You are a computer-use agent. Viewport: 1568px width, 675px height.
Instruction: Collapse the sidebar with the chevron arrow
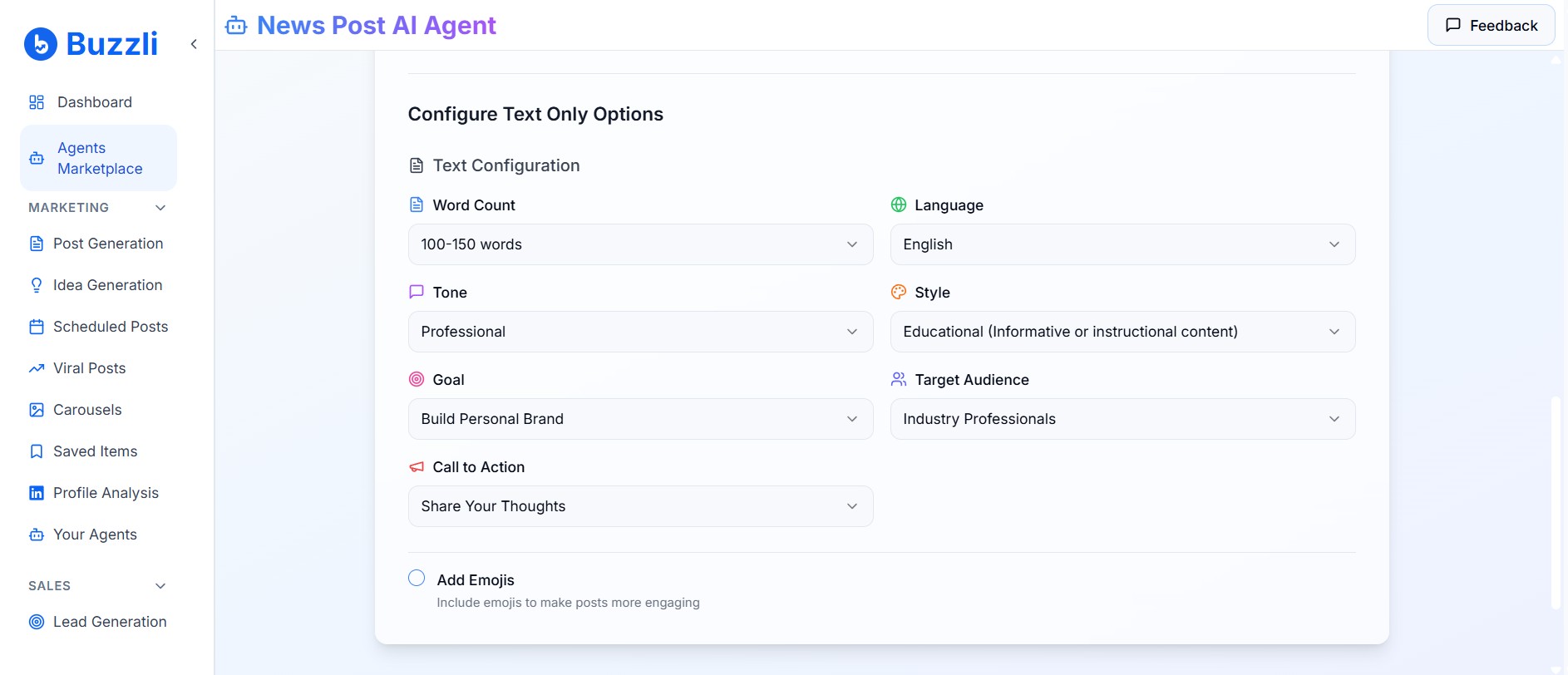coord(194,44)
